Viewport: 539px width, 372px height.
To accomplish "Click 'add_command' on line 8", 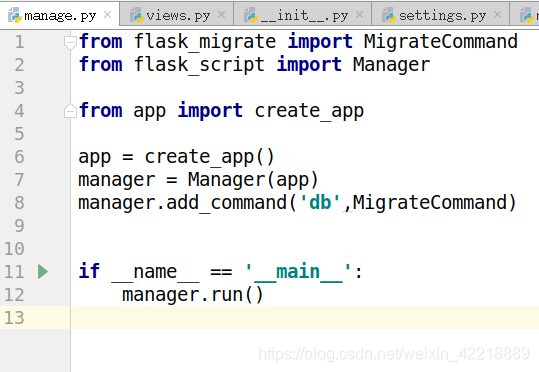I will (227, 203).
